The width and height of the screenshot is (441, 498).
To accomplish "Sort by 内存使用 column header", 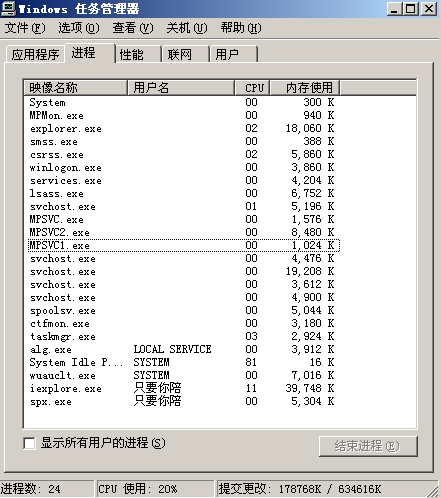I will [305, 88].
